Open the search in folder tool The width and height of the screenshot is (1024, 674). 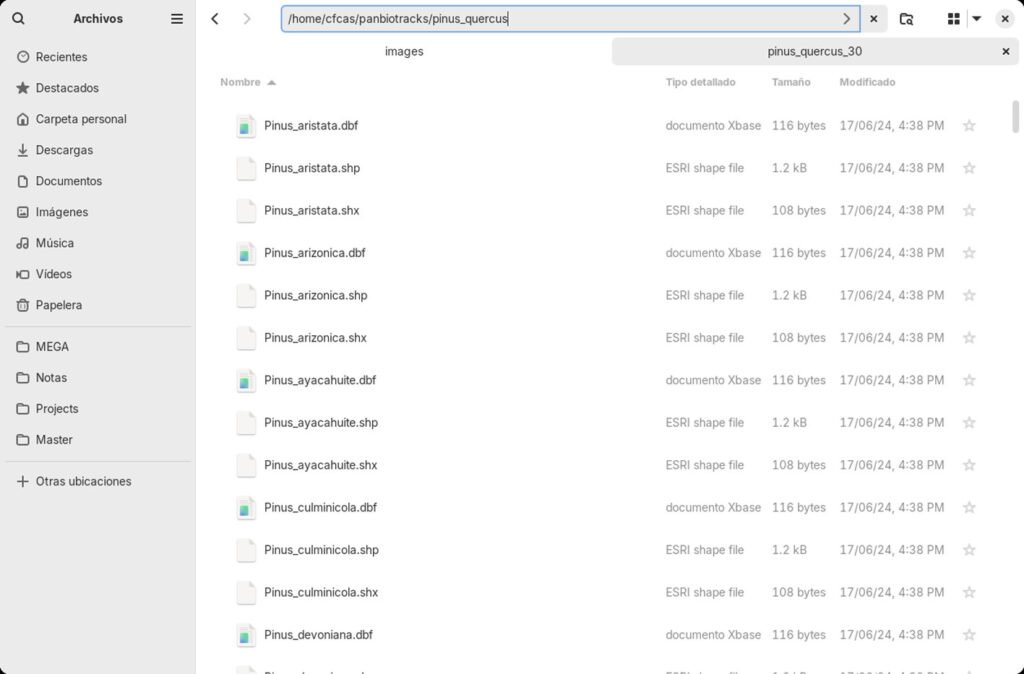tap(906, 19)
